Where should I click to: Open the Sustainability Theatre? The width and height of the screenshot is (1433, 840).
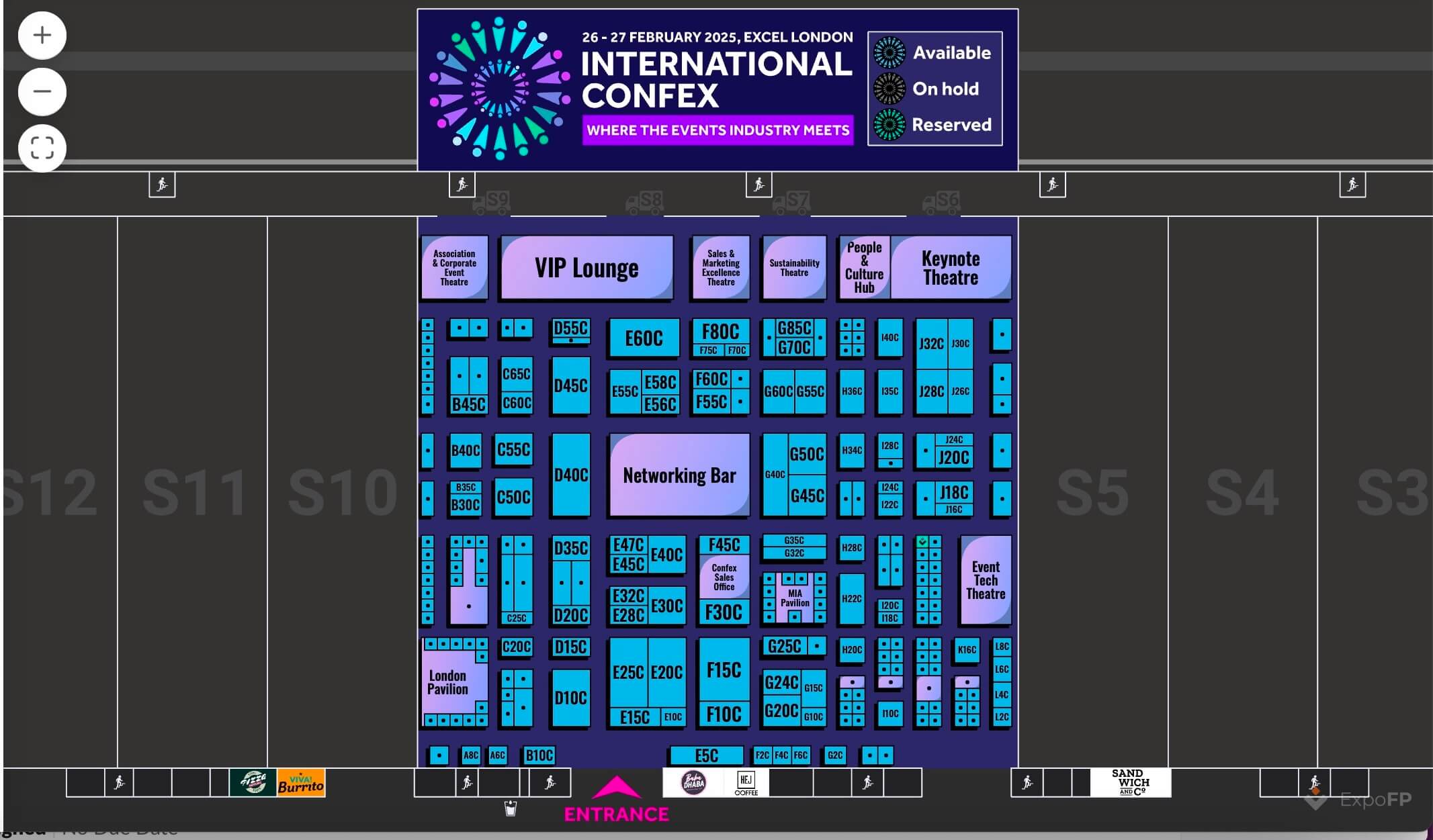pyautogui.click(x=794, y=267)
